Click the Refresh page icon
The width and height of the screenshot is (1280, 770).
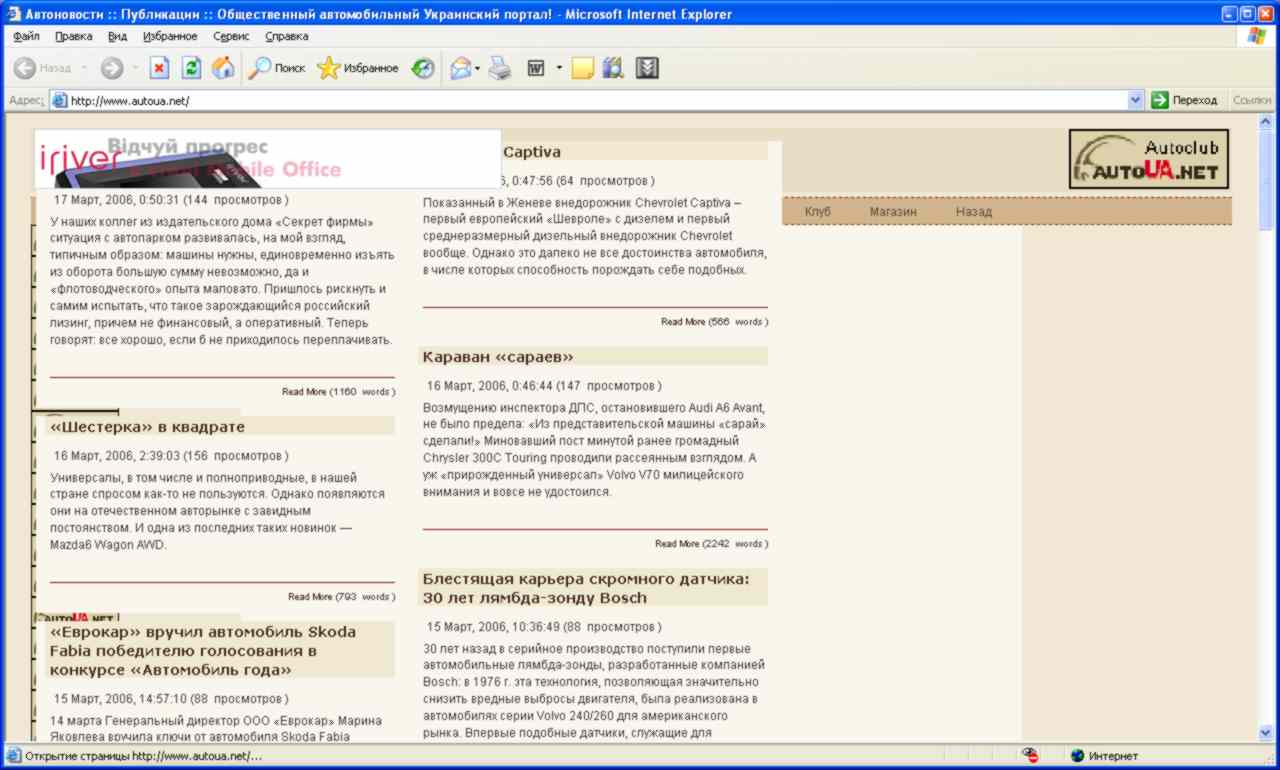point(191,68)
